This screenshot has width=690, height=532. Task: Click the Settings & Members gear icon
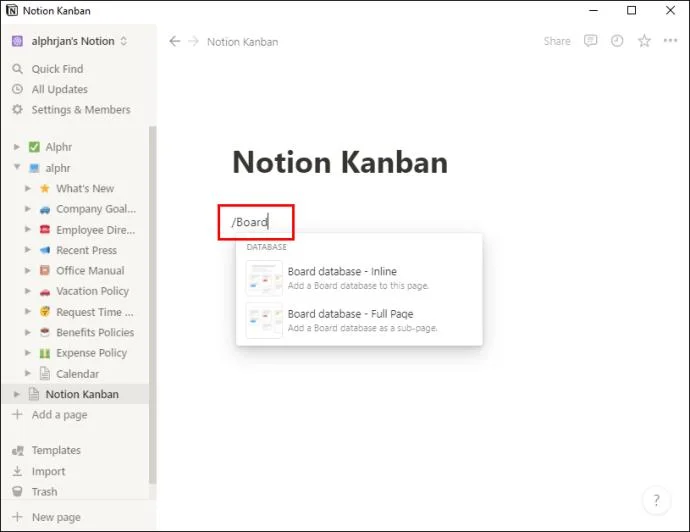[17, 109]
